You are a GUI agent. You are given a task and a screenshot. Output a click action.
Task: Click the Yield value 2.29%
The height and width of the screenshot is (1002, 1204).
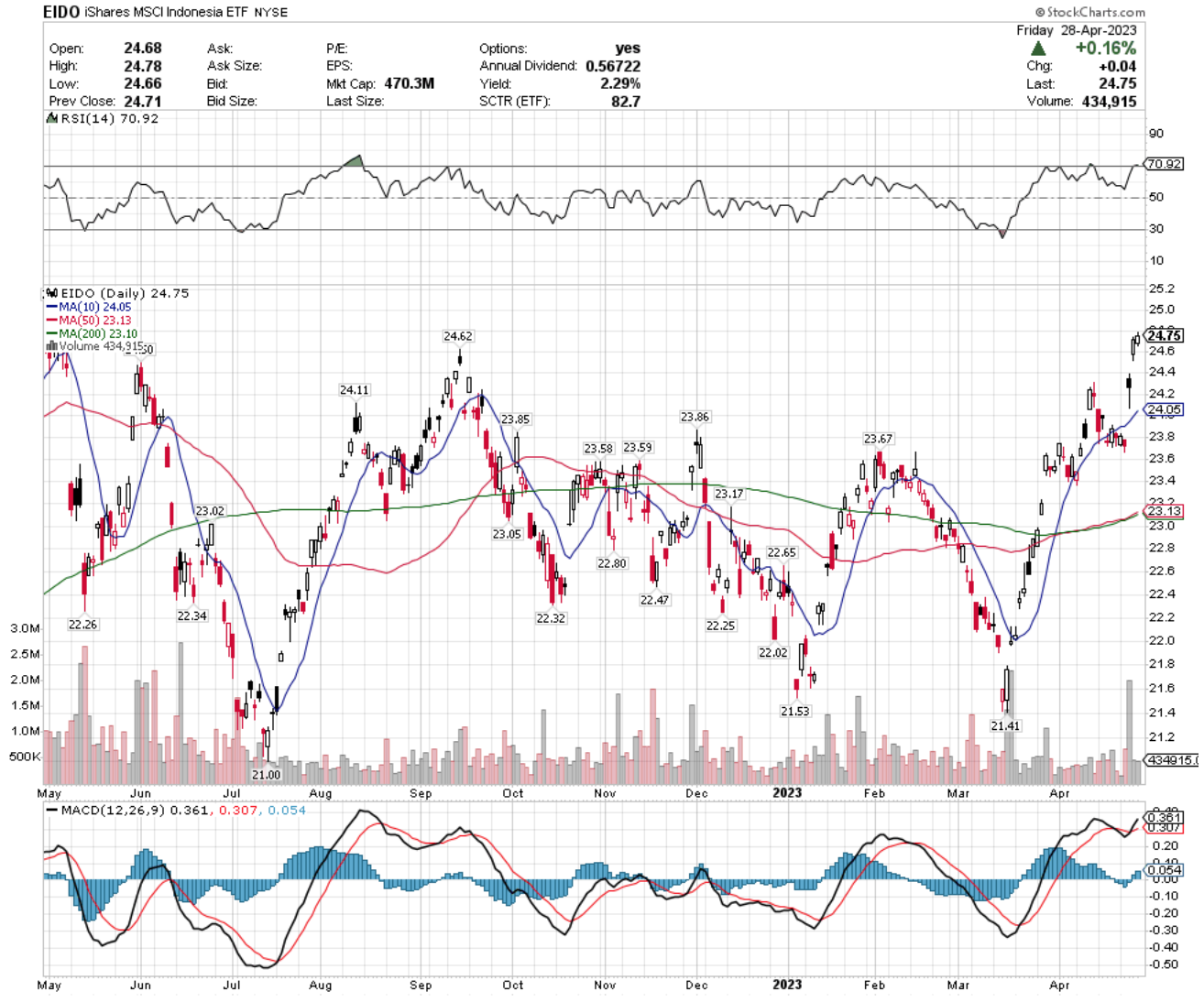point(620,83)
